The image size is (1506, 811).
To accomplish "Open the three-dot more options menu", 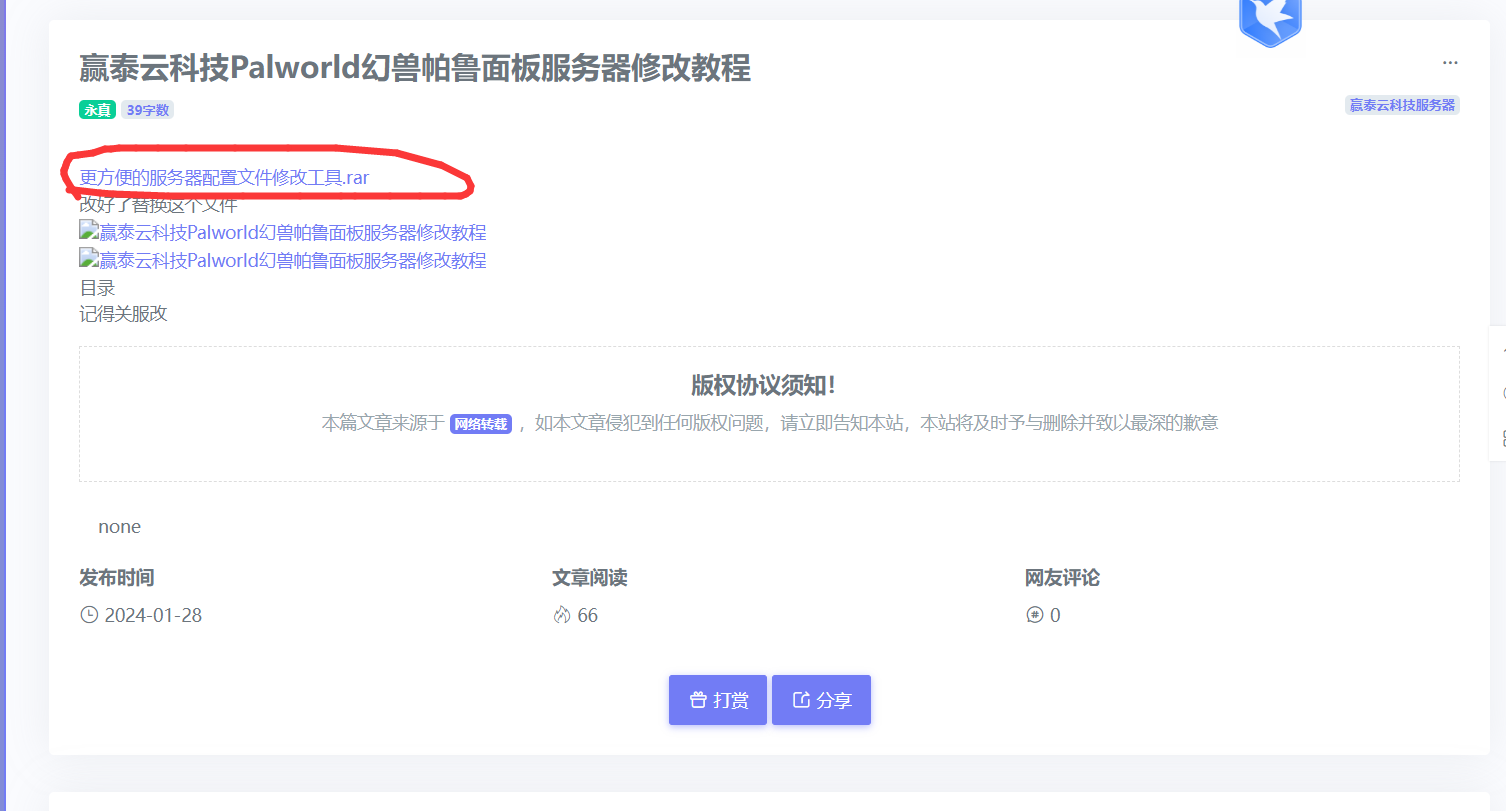I will (1450, 63).
